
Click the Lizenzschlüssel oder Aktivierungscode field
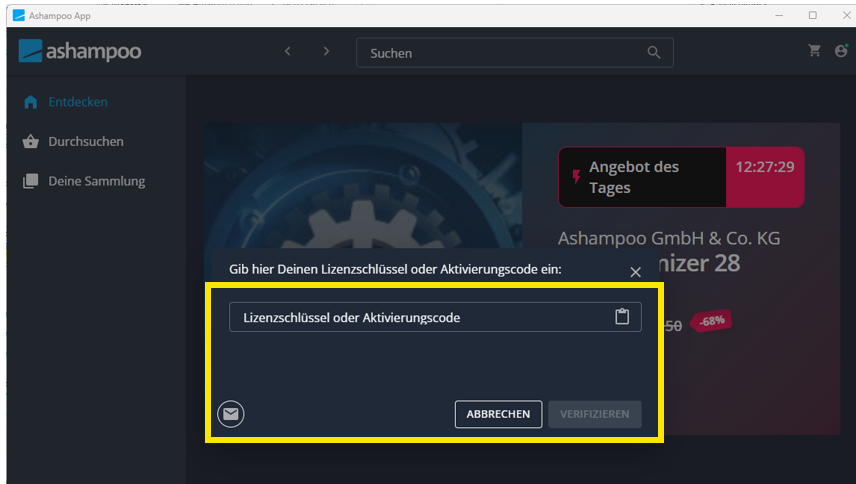435,317
